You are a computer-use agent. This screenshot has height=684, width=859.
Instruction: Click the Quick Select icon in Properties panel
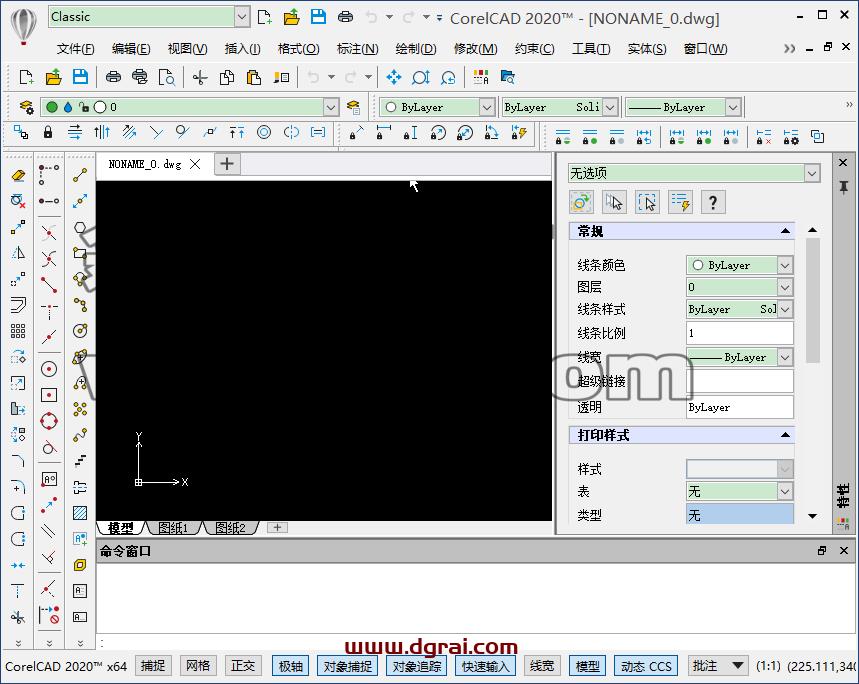(680, 203)
